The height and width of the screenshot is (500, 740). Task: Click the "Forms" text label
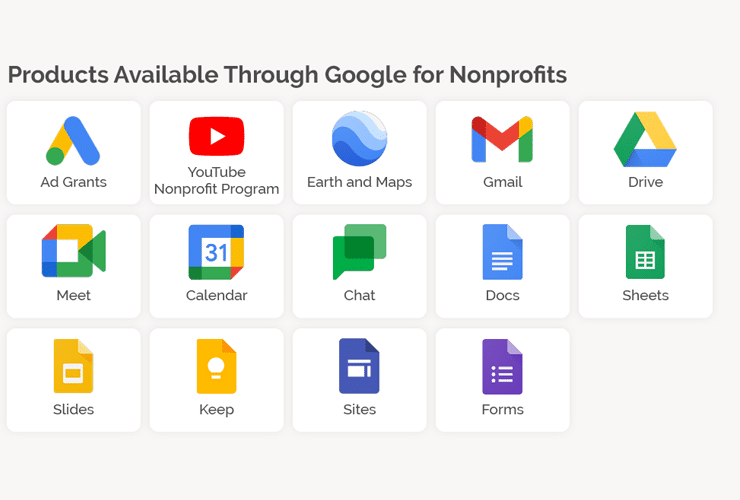503,409
